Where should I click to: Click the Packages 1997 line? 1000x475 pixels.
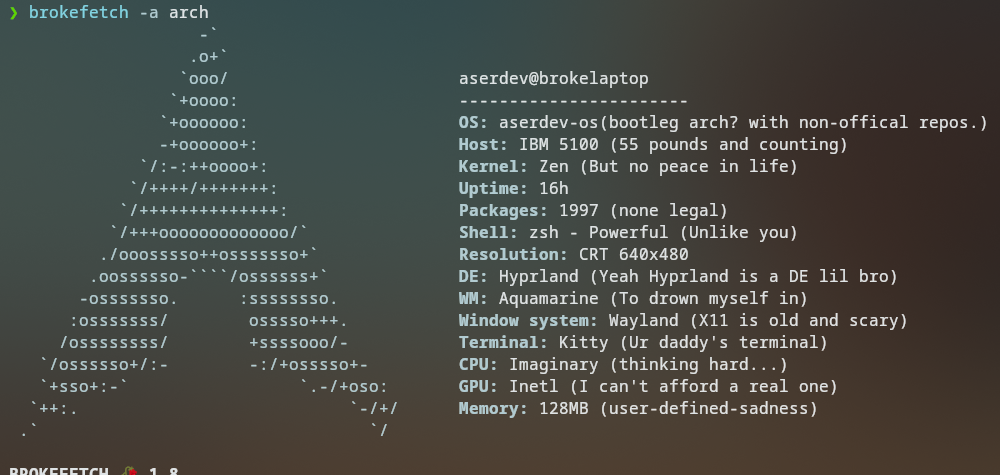593,210
